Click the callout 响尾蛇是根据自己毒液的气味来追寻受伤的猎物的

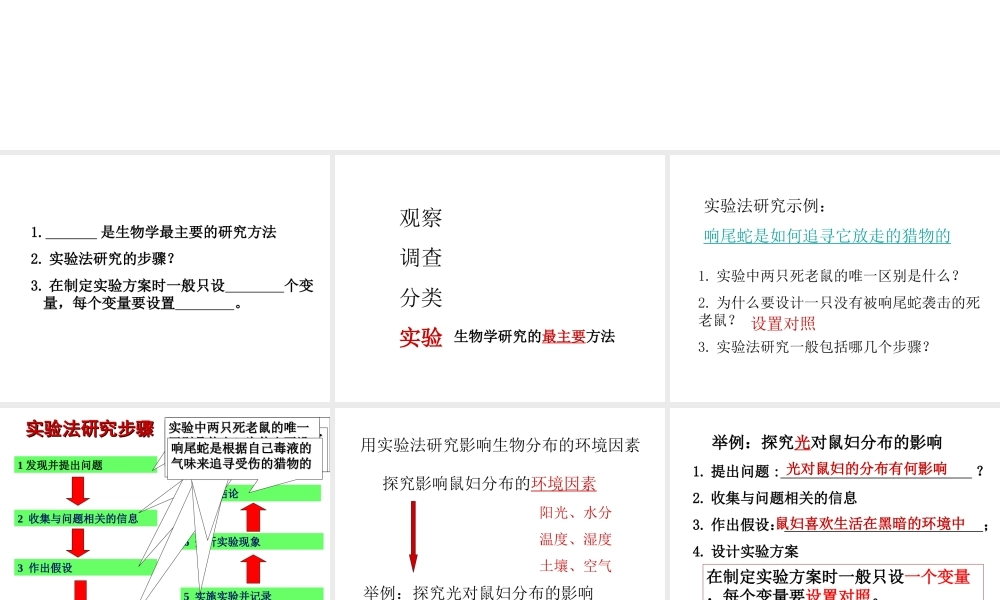pyautogui.click(x=245, y=457)
